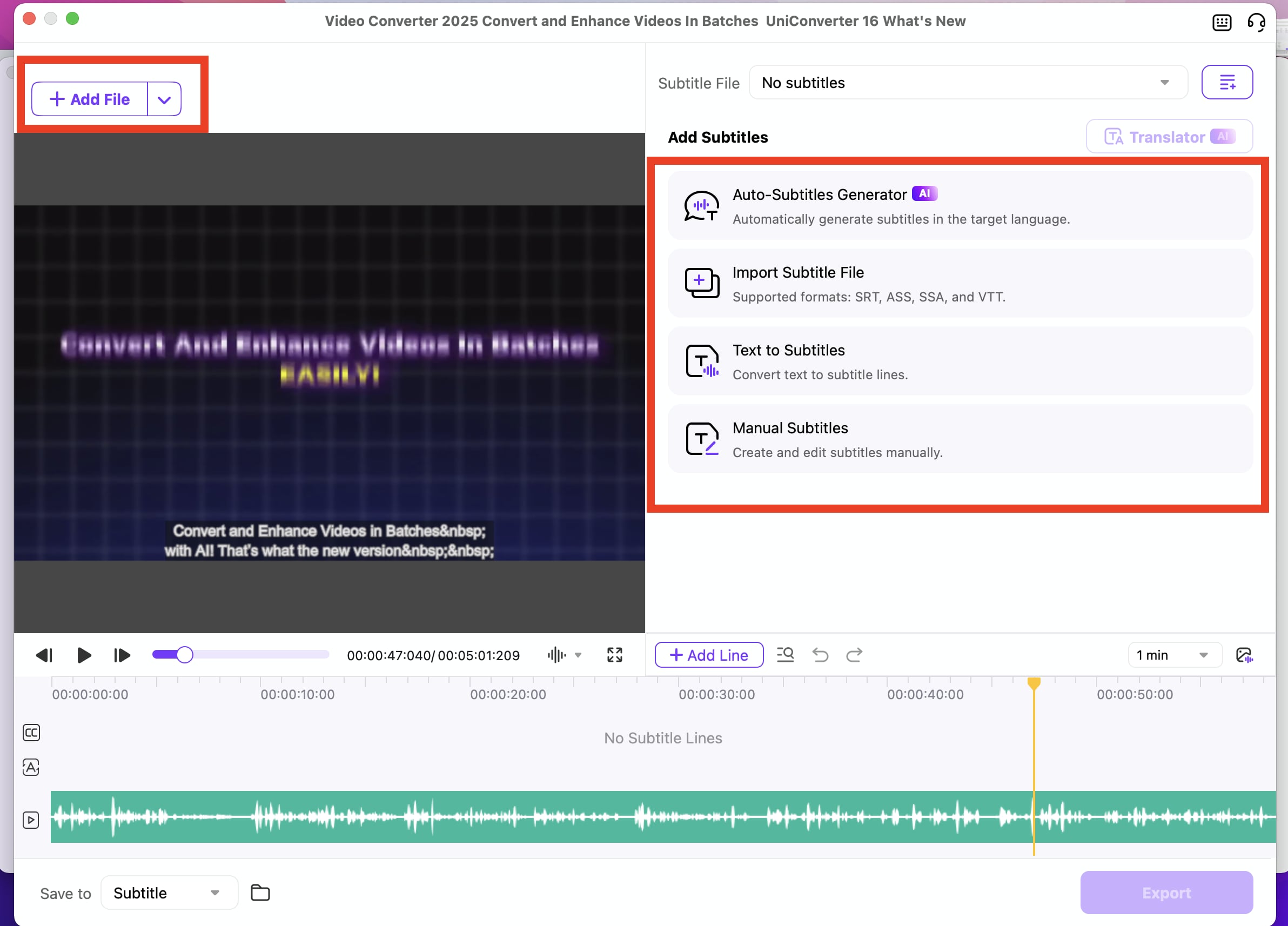Select the Auto-Subtitles Generator option
This screenshot has height=926, width=1288.
coord(960,205)
